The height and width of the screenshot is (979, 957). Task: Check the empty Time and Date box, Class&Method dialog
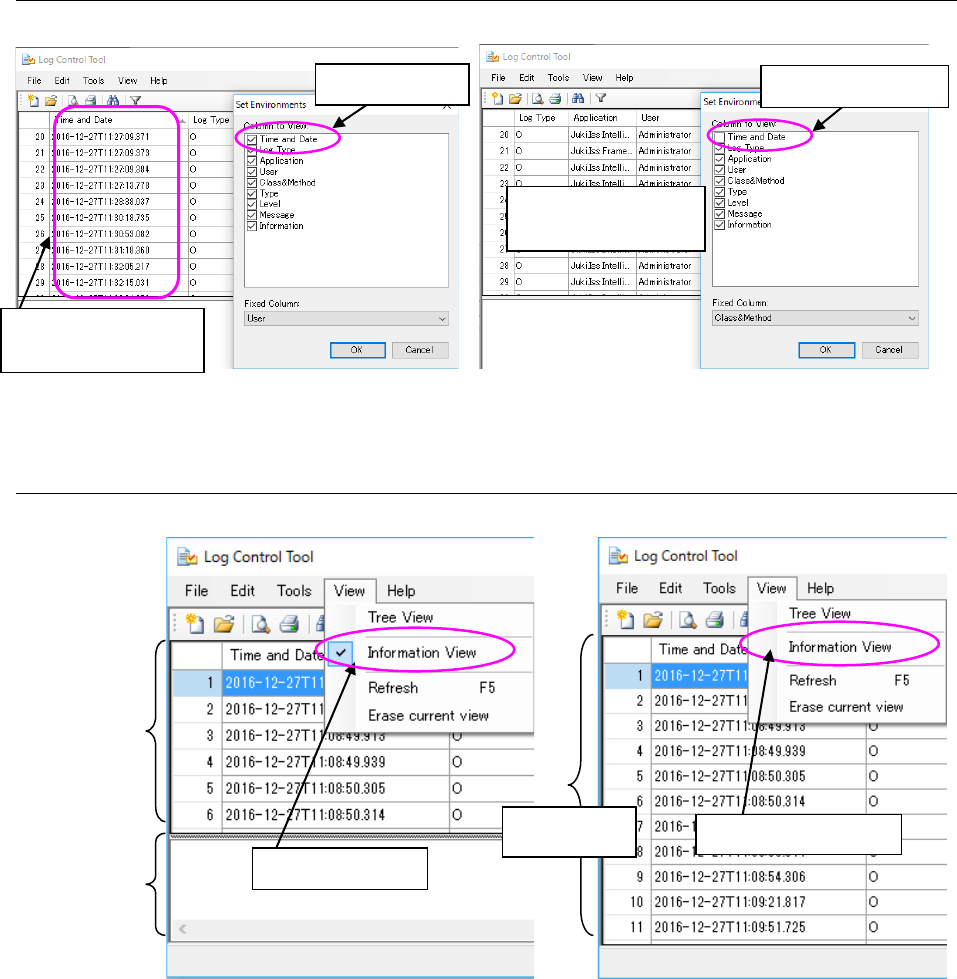[x=720, y=137]
